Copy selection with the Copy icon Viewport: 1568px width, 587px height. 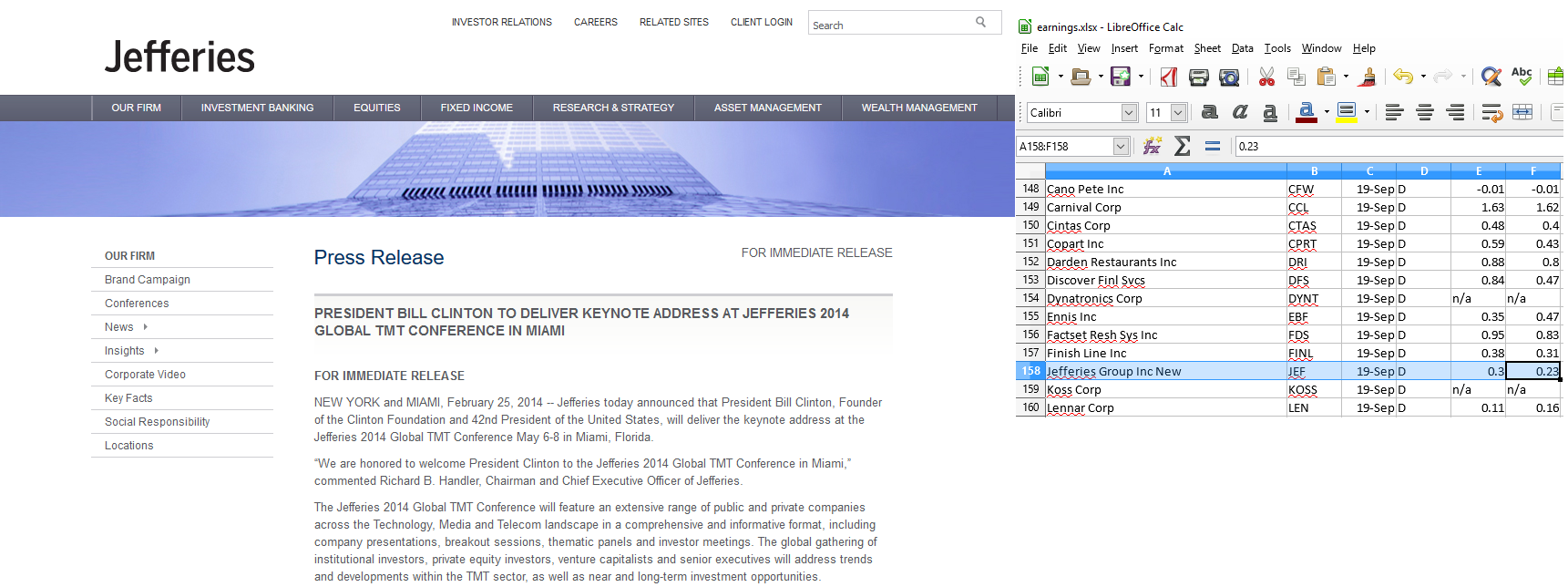coord(1296,77)
